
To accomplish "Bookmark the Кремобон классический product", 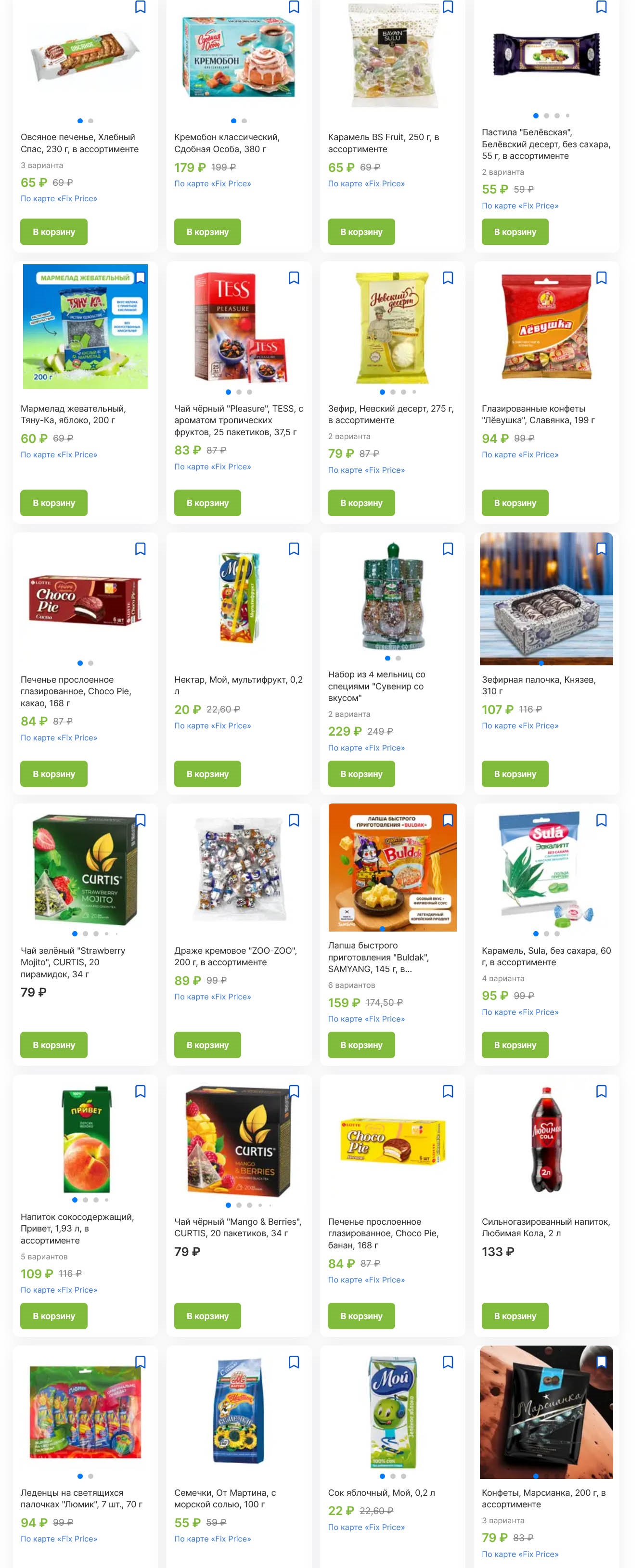I will (294, 7).
